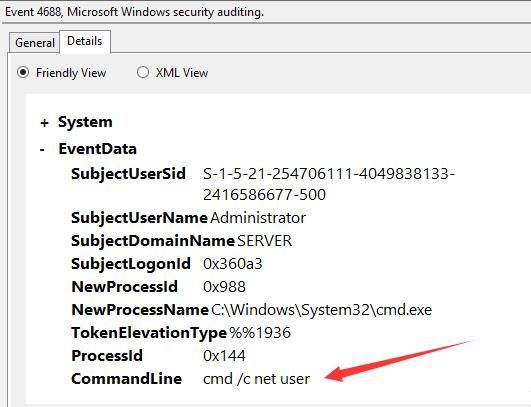Select the cmd.exe process path
Image resolution: width=531 pixels, height=407 pixels.
coord(321,310)
